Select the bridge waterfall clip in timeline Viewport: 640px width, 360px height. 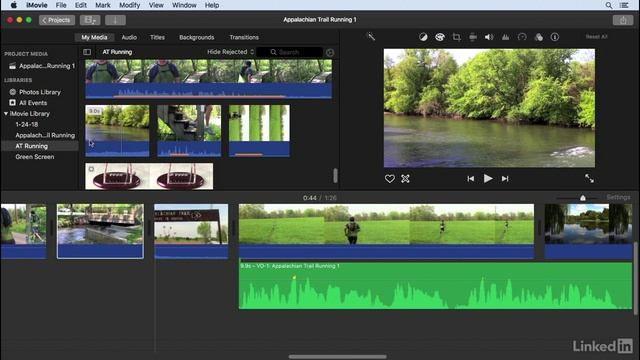point(100,231)
